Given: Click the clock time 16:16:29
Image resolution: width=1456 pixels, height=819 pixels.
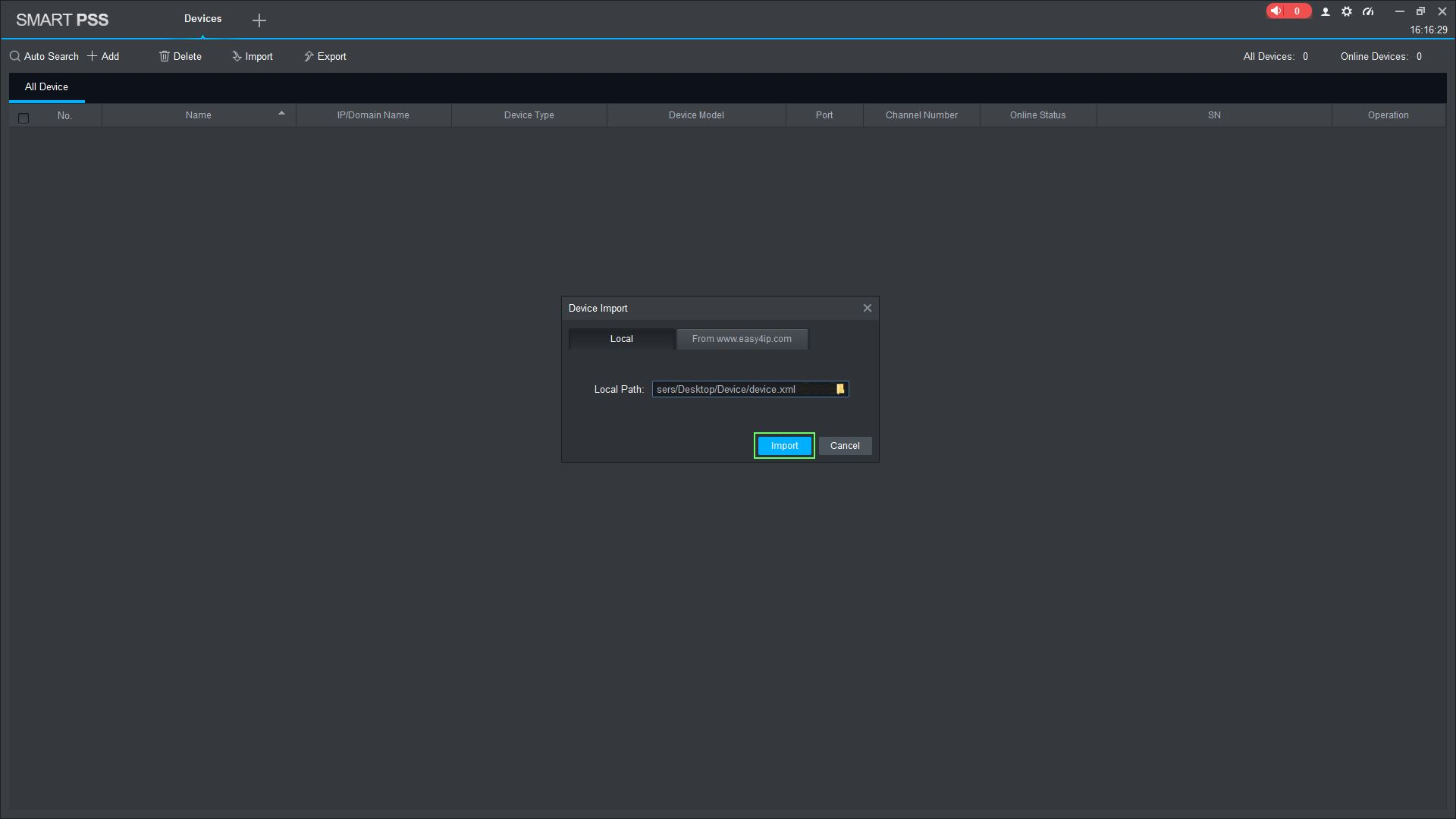Looking at the screenshot, I should click(x=1429, y=30).
